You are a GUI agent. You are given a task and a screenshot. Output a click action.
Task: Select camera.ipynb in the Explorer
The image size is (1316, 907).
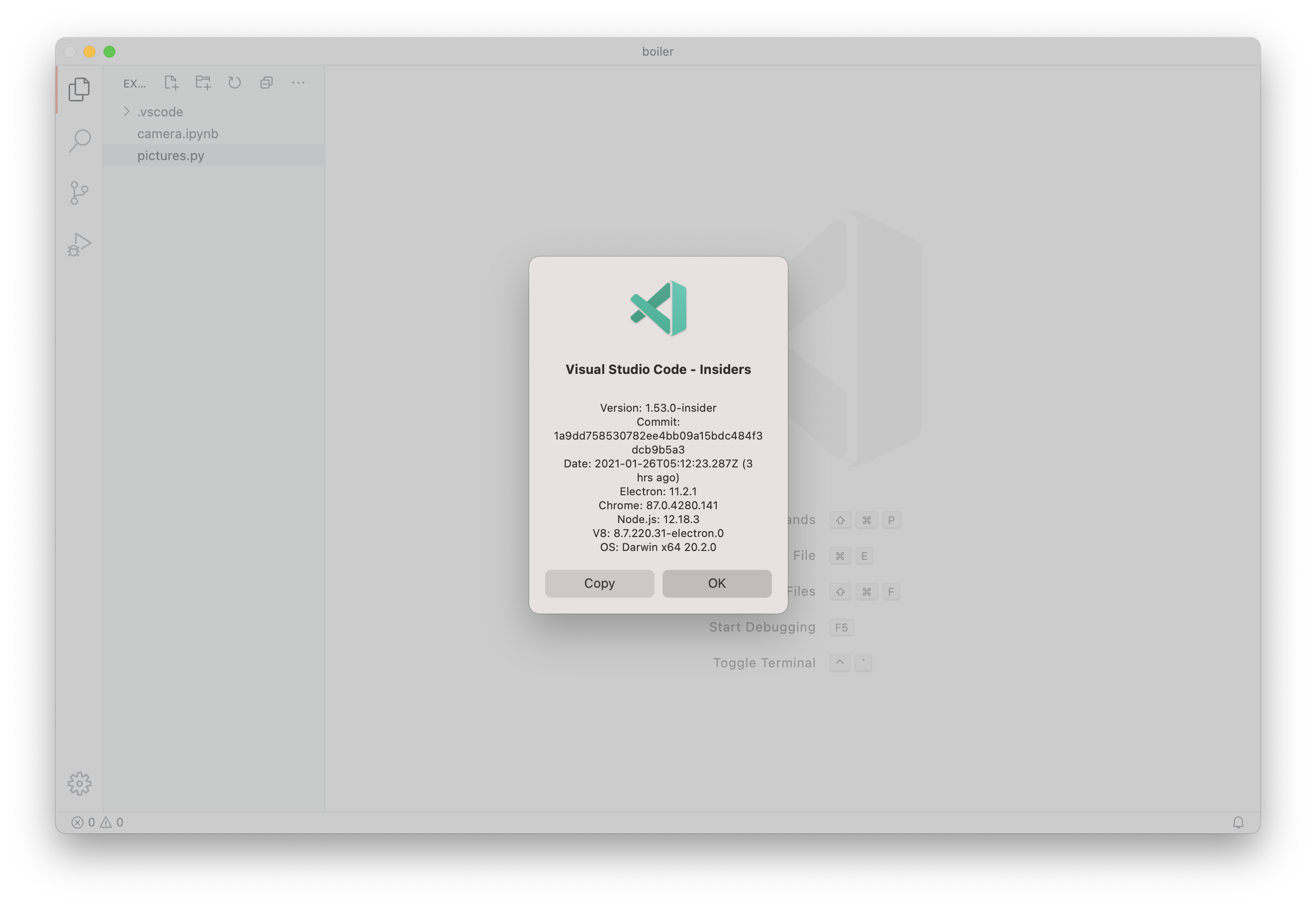pyautogui.click(x=178, y=134)
